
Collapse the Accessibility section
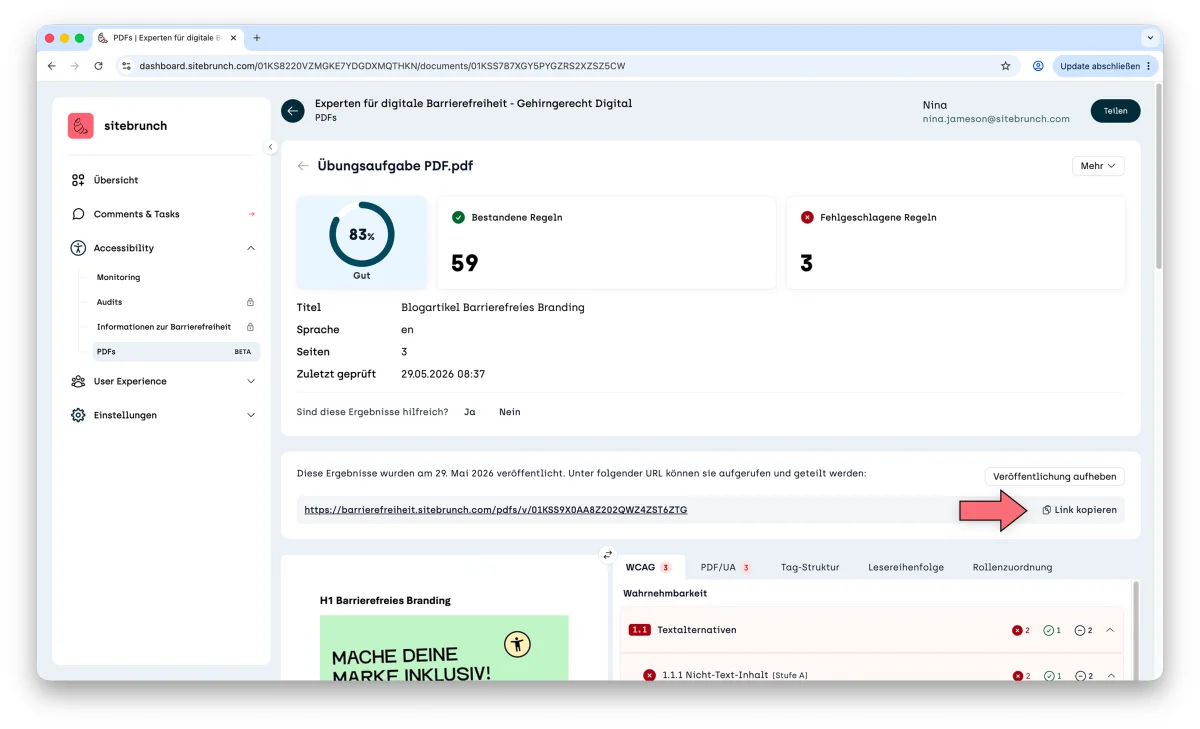[x=251, y=248]
